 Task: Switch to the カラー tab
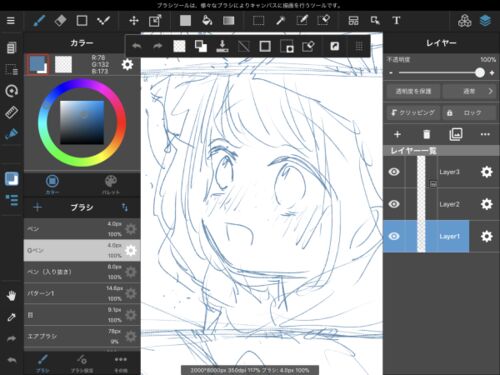coord(52,184)
